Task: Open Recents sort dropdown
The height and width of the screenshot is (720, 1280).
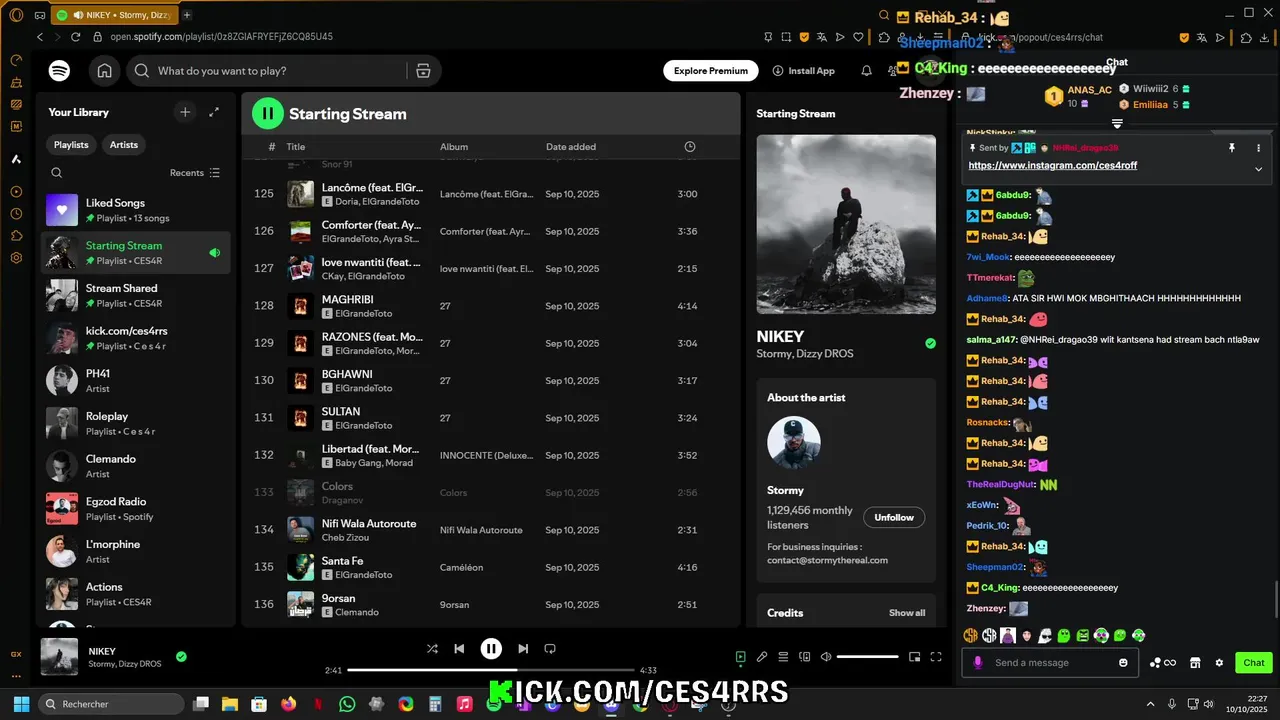Action: coord(195,173)
